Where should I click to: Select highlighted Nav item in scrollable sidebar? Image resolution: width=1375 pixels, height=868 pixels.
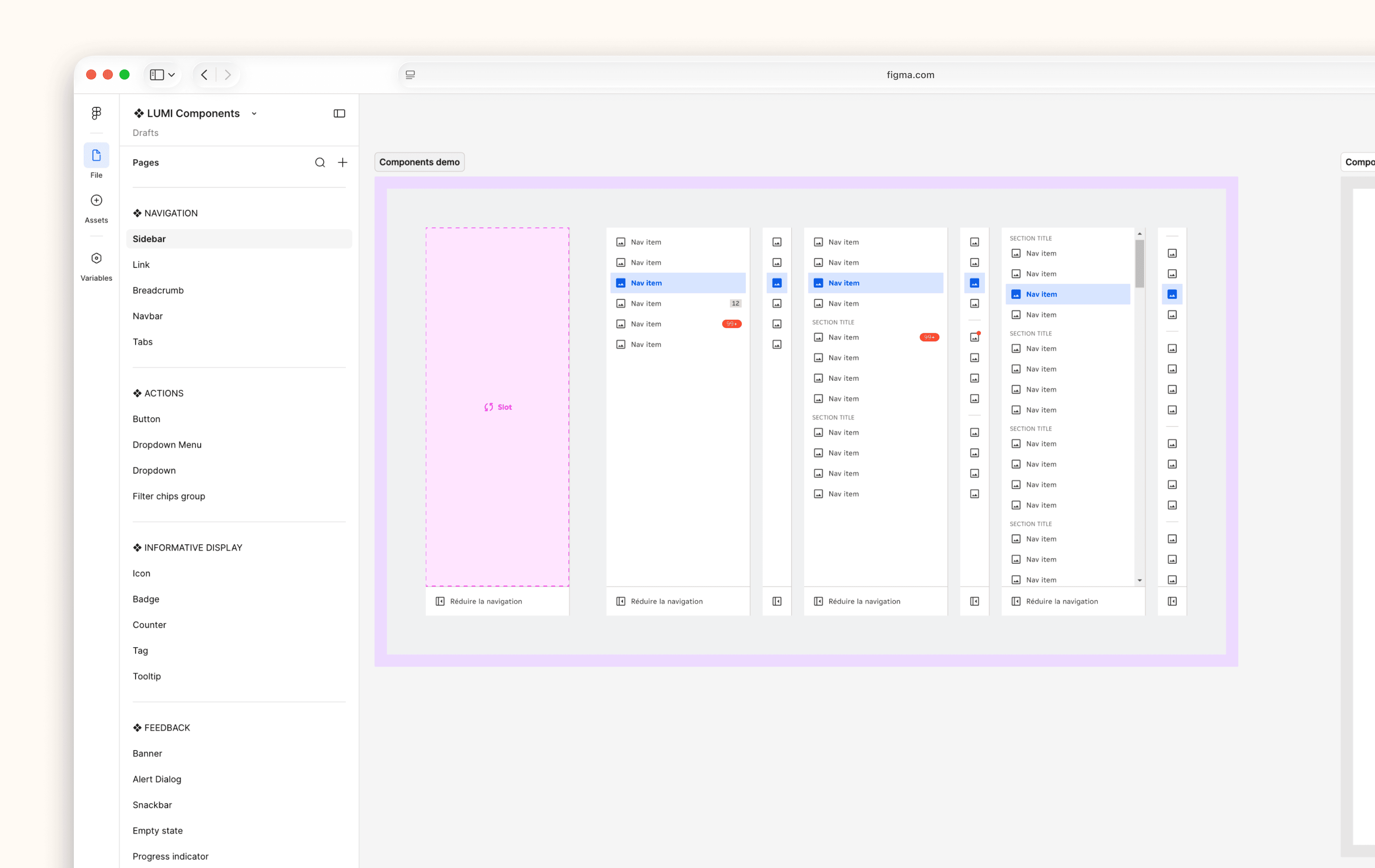point(1068,294)
